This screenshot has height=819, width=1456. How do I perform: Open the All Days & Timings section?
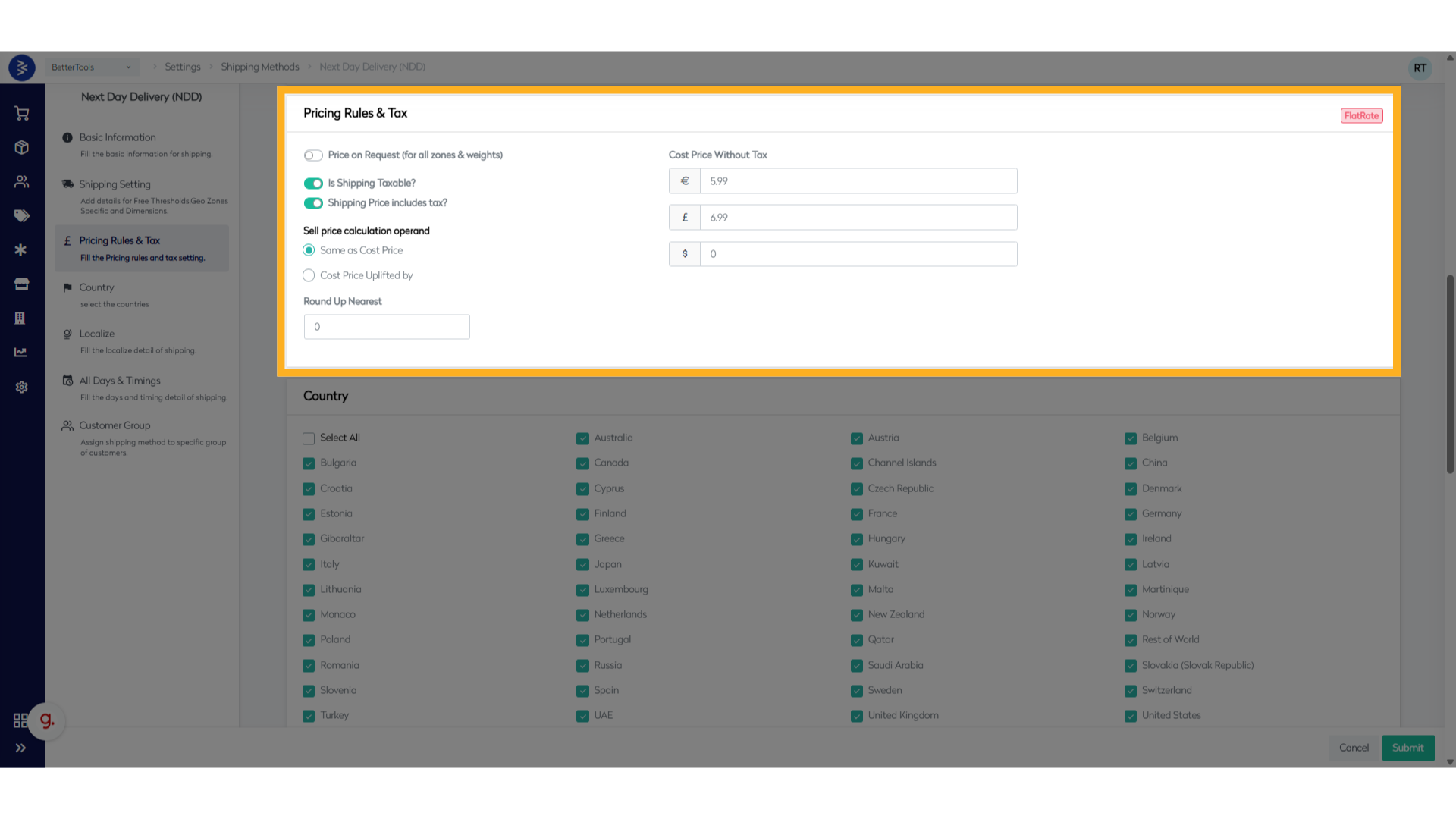pyautogui.click(x=120, y=381)
